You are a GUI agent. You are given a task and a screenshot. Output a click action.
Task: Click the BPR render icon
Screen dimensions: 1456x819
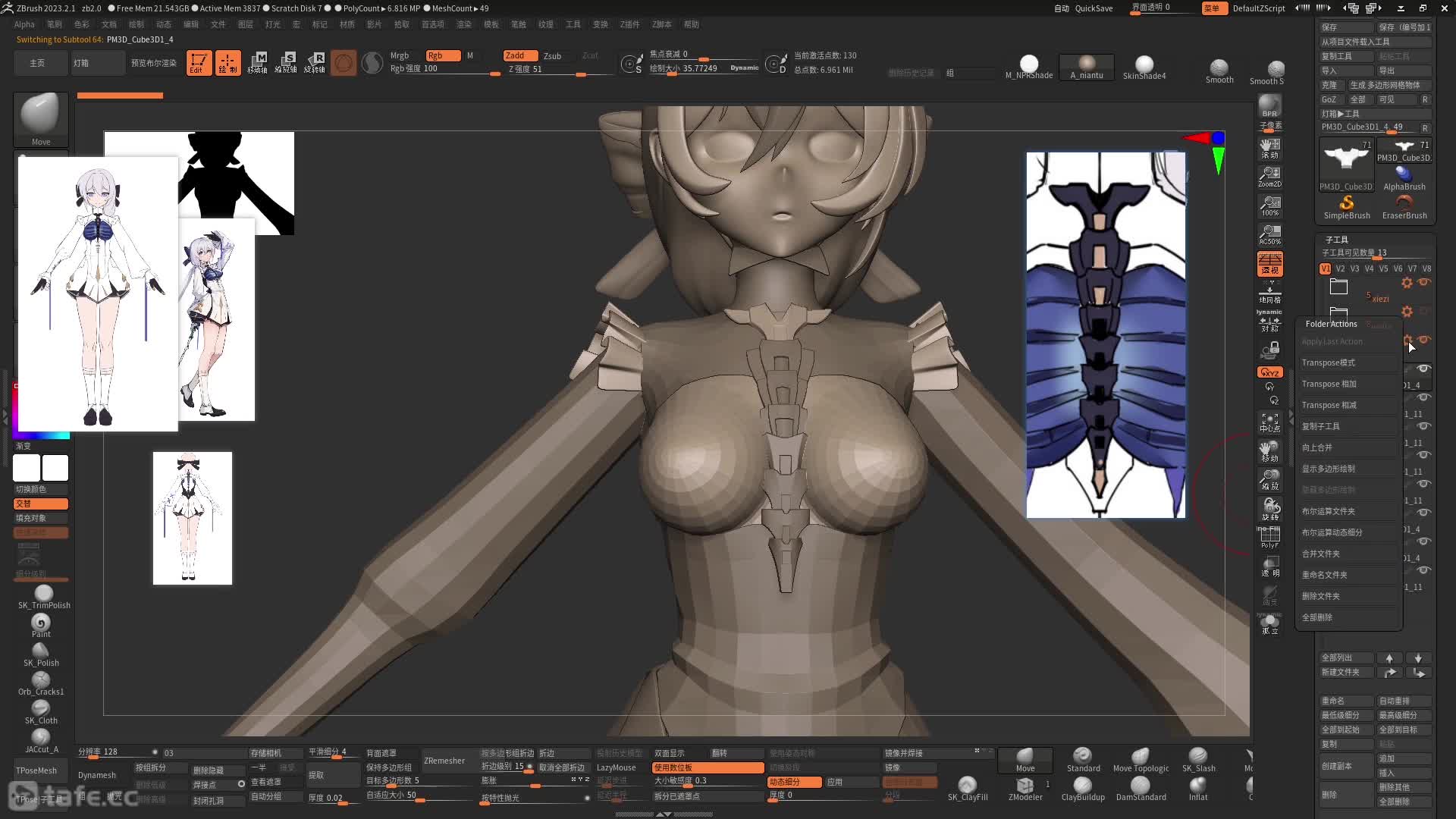click(x=1269, y=105)
